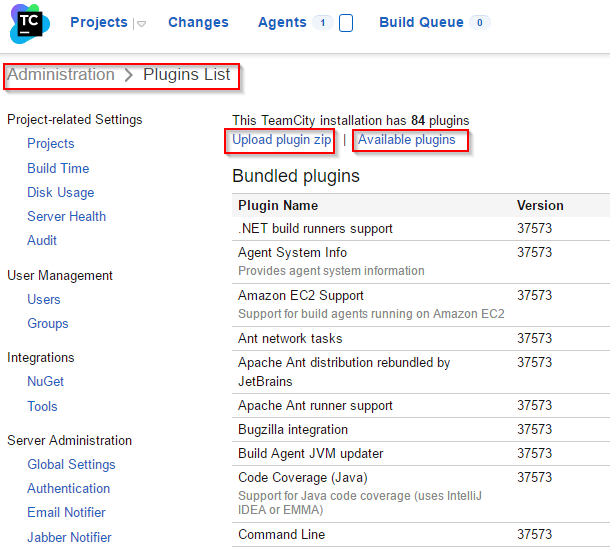Click version 37573 of Command Line

click(534, 535)
